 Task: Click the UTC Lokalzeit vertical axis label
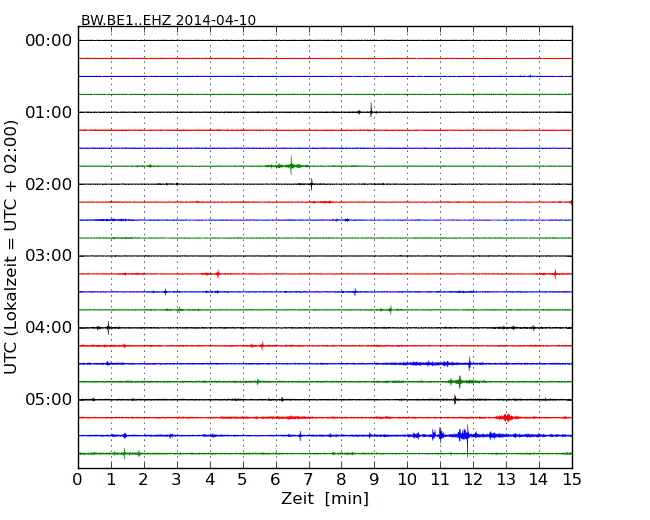(x=11, y=247)
